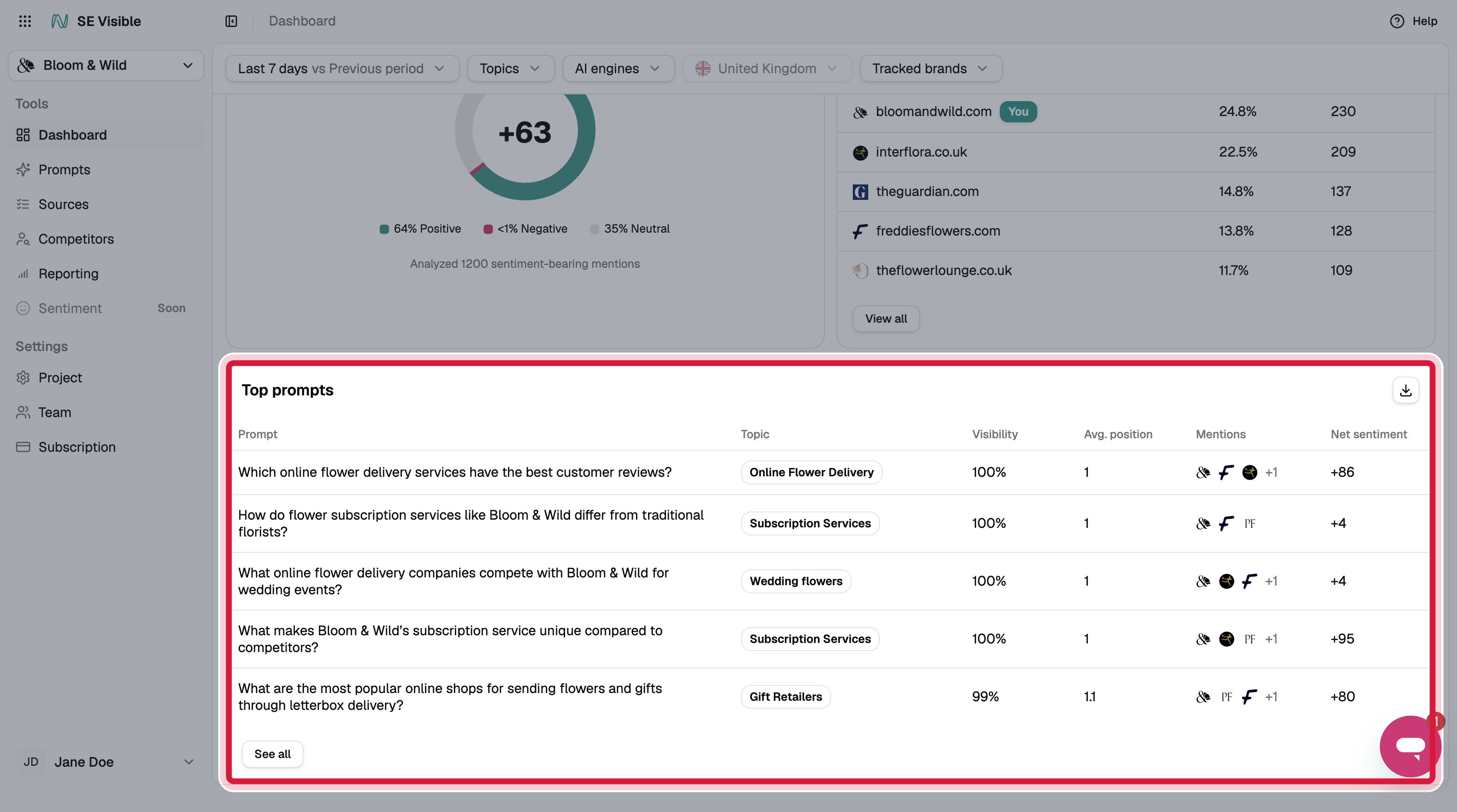Click the Net sentiment column header
Image resolution: width=1457 pixels, height=812 pixels.
coord(1368,434)
